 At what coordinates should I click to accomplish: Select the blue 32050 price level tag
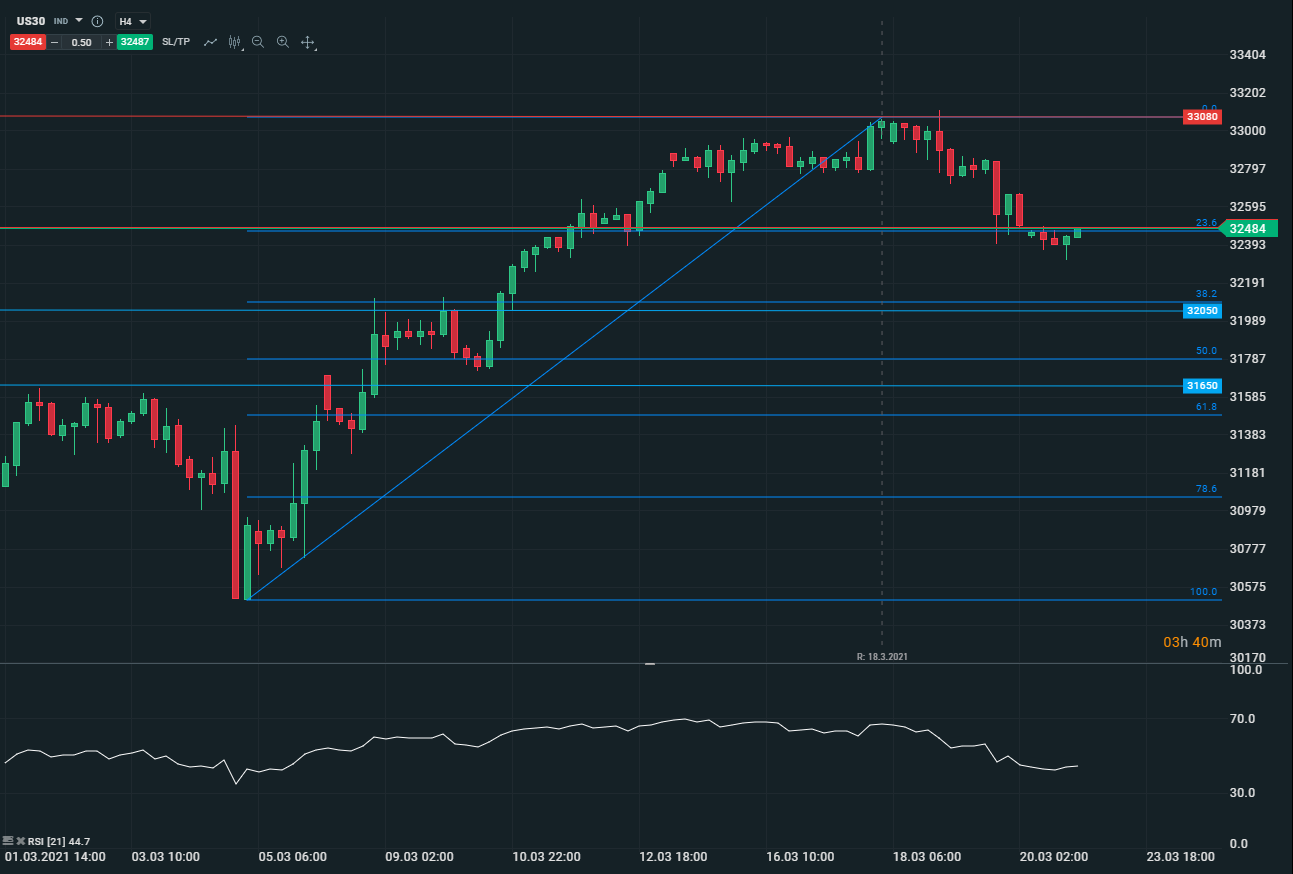(x=1202, y=311)
